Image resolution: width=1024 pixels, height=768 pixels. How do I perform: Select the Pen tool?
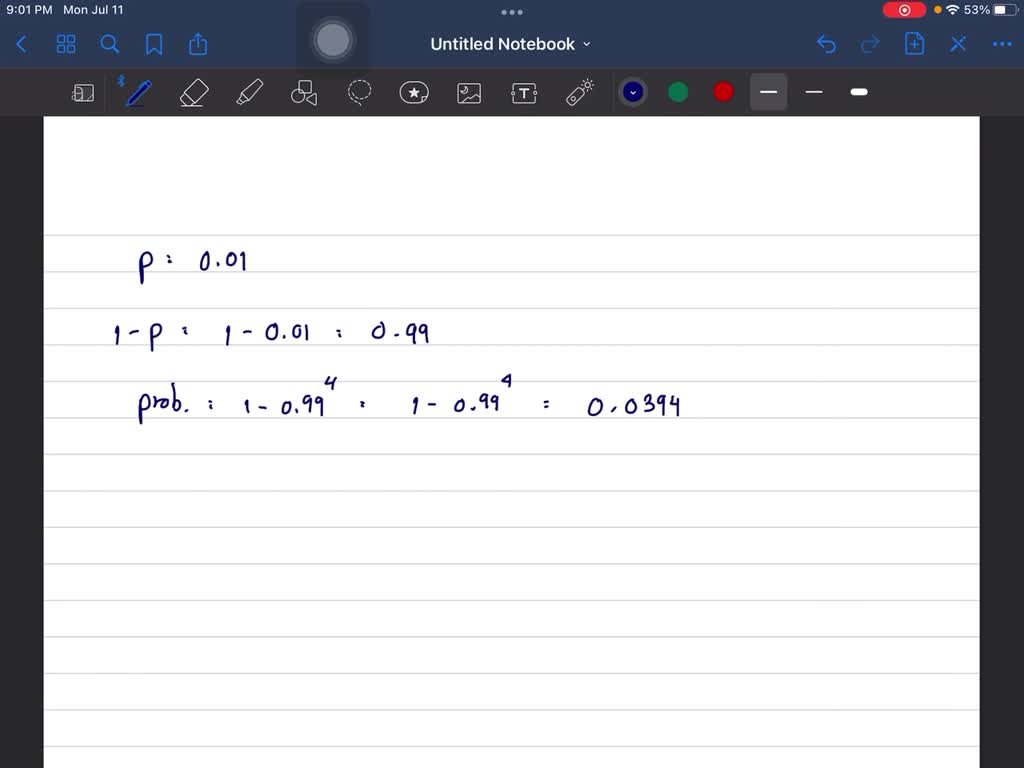coord(138,93)
